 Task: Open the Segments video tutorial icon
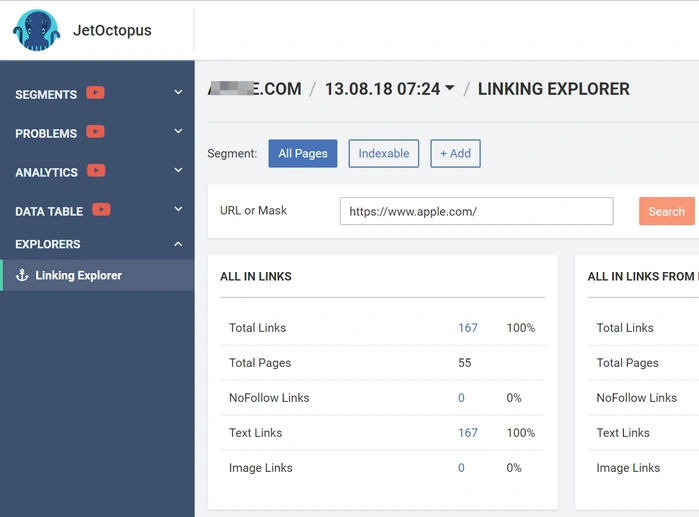pos(95,93)
